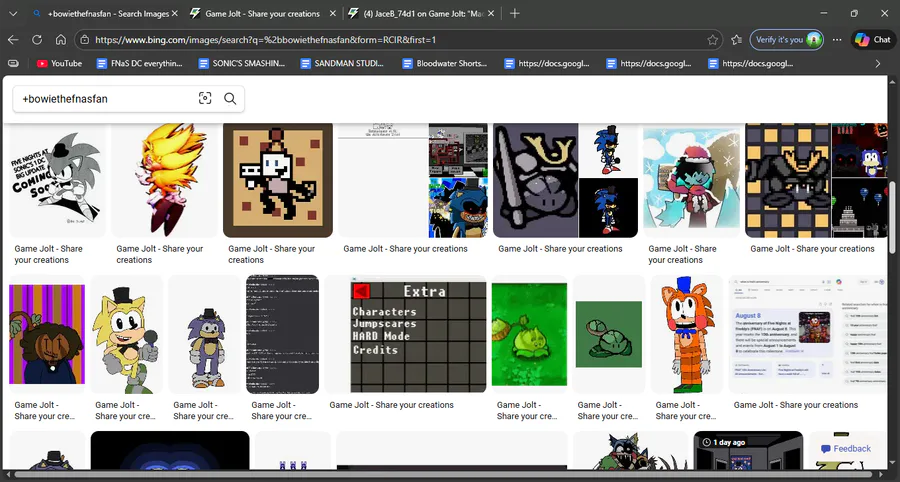Expand the tab search dropdown arrow

[14, 13]
